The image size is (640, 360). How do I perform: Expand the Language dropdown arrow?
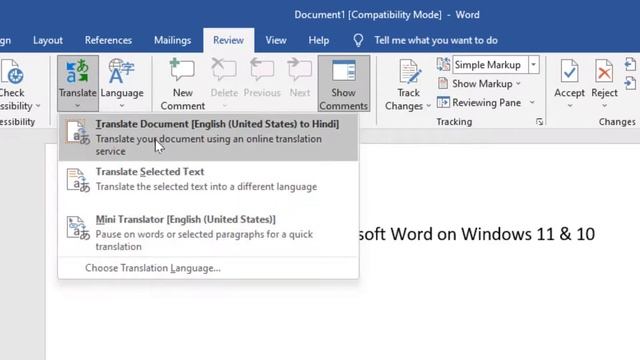click(122, 106)
